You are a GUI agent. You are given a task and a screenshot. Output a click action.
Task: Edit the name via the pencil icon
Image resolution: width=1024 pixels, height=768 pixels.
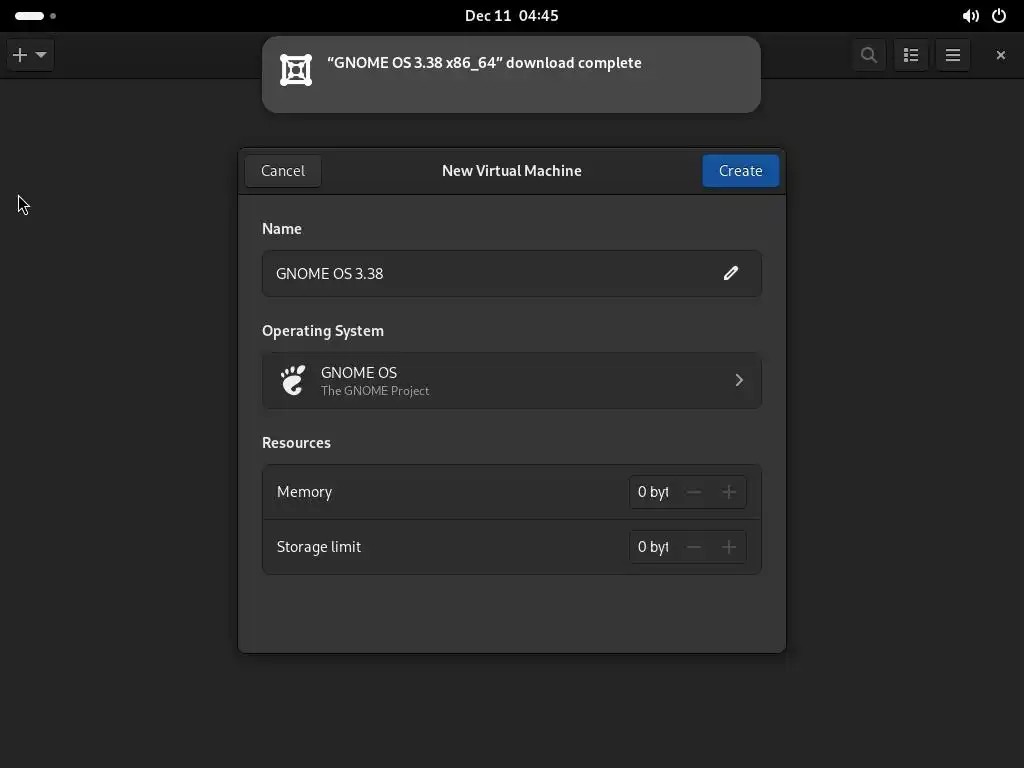[x=730, y=273]
